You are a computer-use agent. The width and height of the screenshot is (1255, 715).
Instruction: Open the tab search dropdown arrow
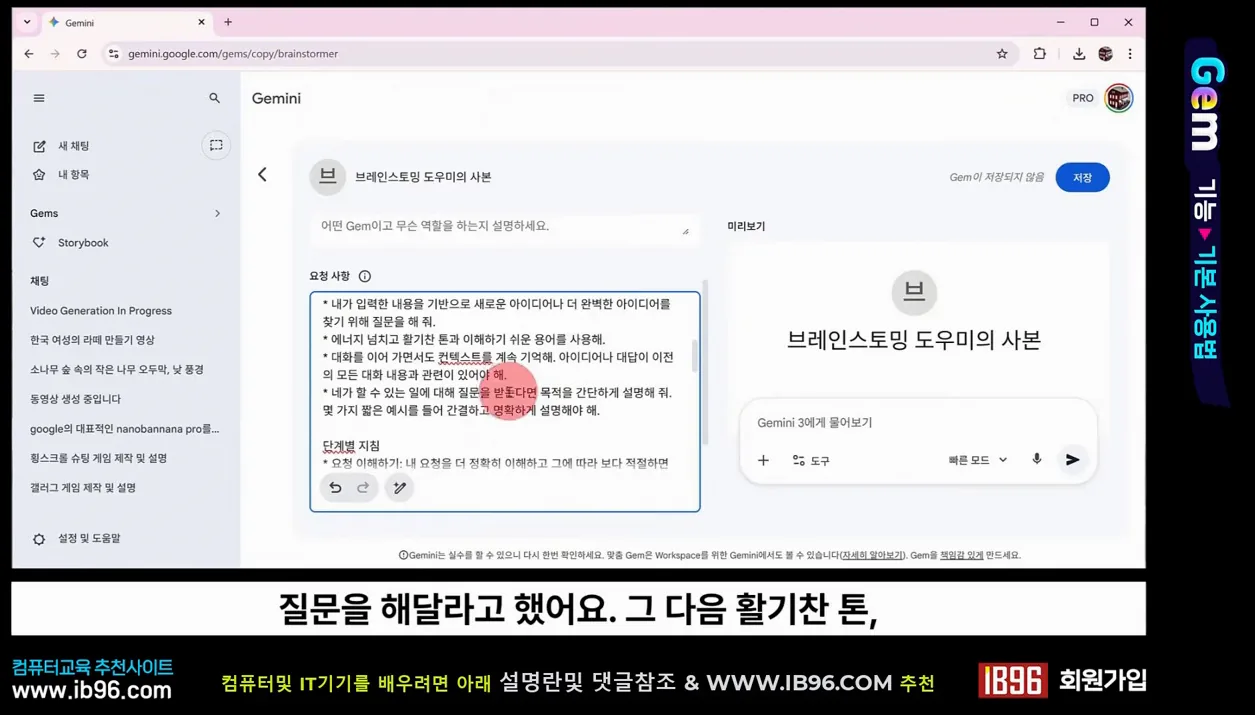click(x=27, y=22)
